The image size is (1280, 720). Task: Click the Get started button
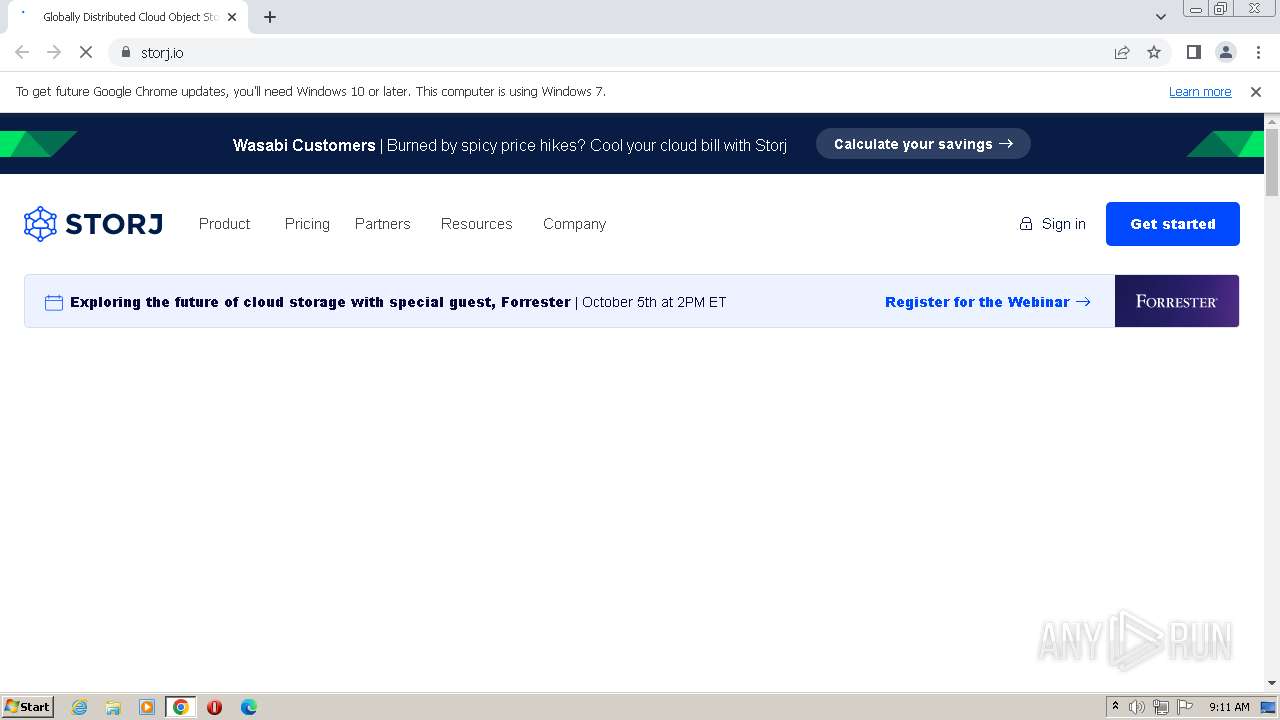point(1173,224)
